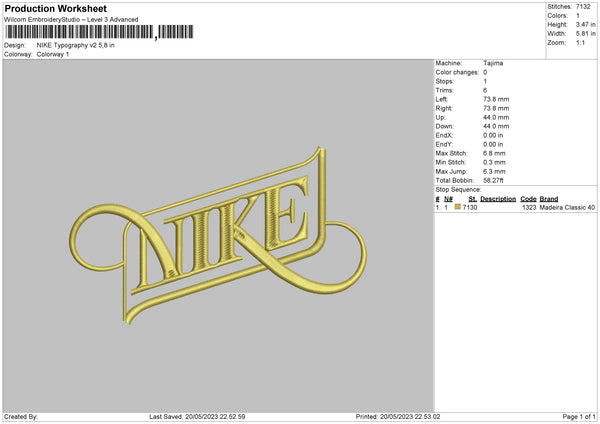Click the thread code 1323
The height and width of the screenshot is (424, 600).
tap(529, 208)
